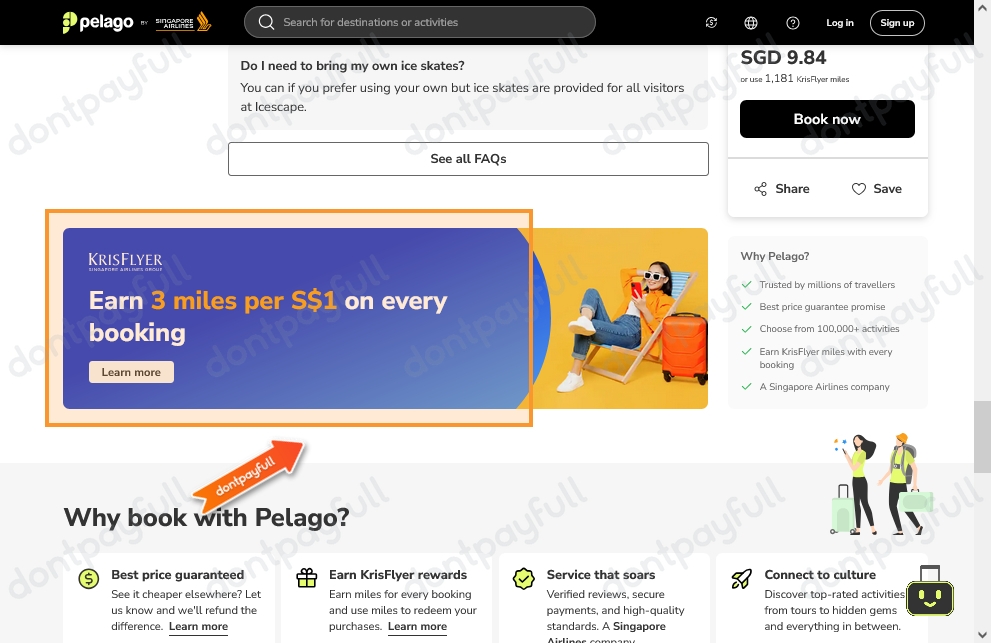Open the language globe icon
Screen dimensions: 991x643
tap(751, 23)
